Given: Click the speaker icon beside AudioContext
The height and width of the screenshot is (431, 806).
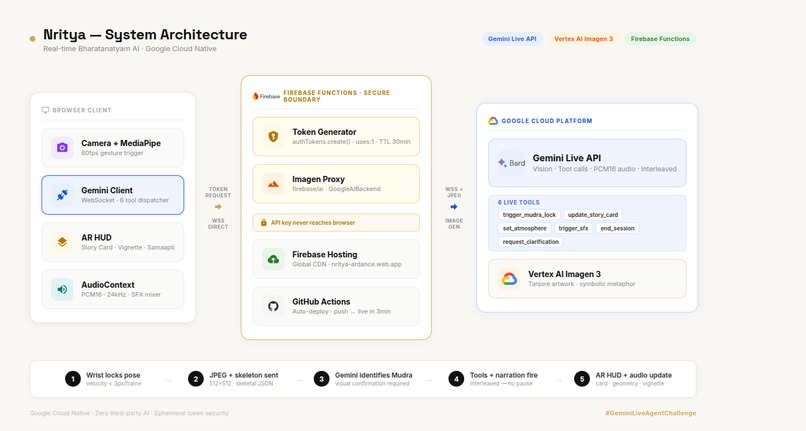Looking at the screenshot, I should click(x=62, y=289).
